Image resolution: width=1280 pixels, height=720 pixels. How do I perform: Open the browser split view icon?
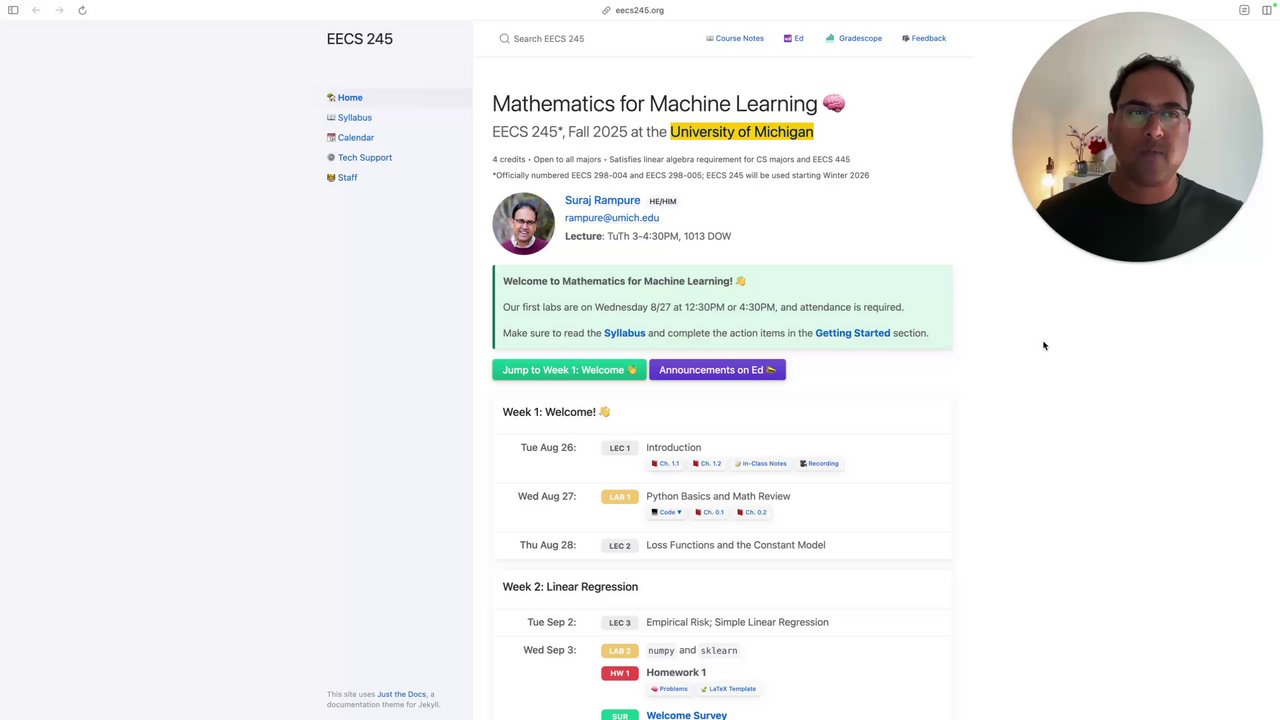[1266, 10]
